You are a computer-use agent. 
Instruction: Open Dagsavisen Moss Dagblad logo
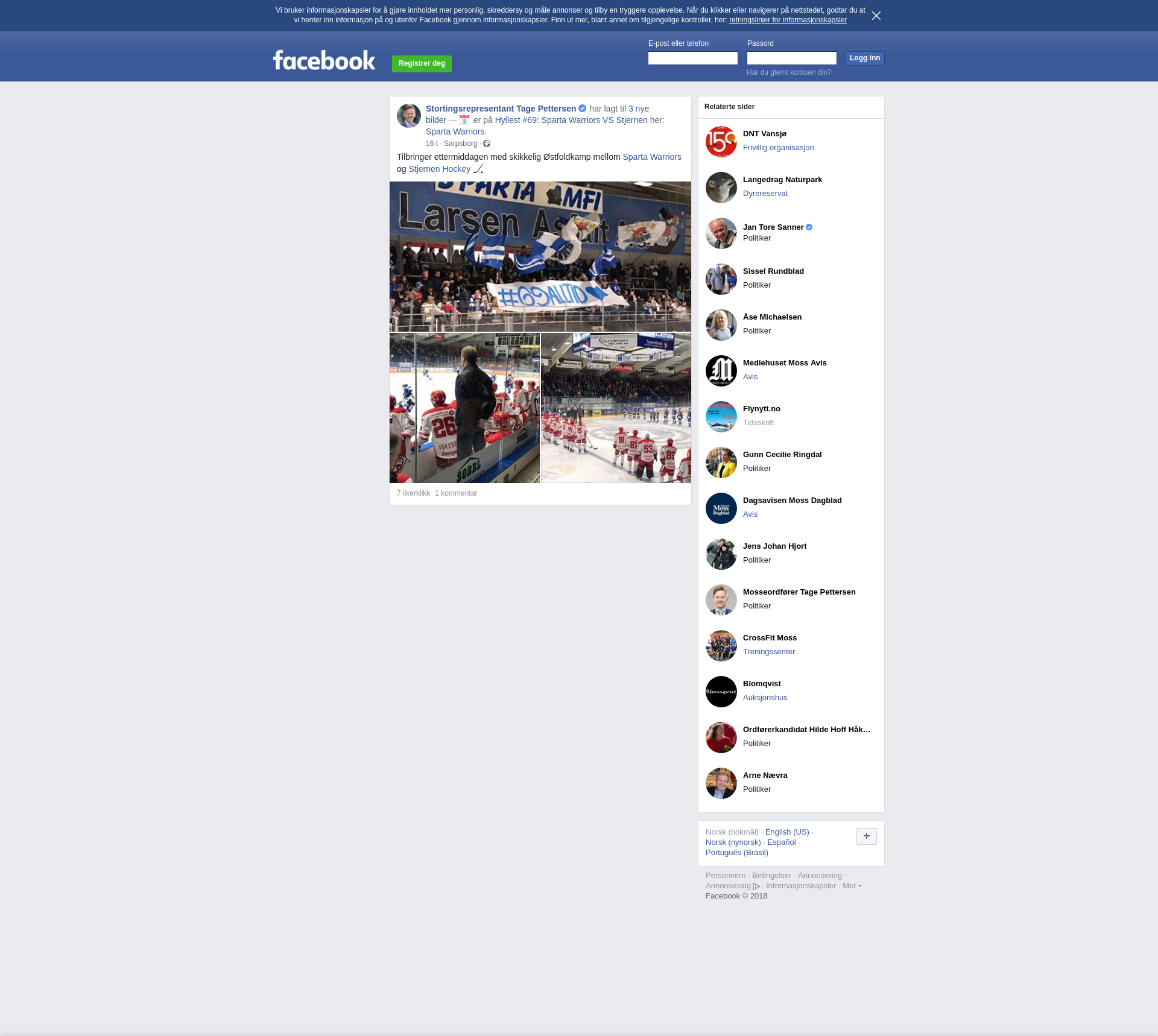point(721,508)
